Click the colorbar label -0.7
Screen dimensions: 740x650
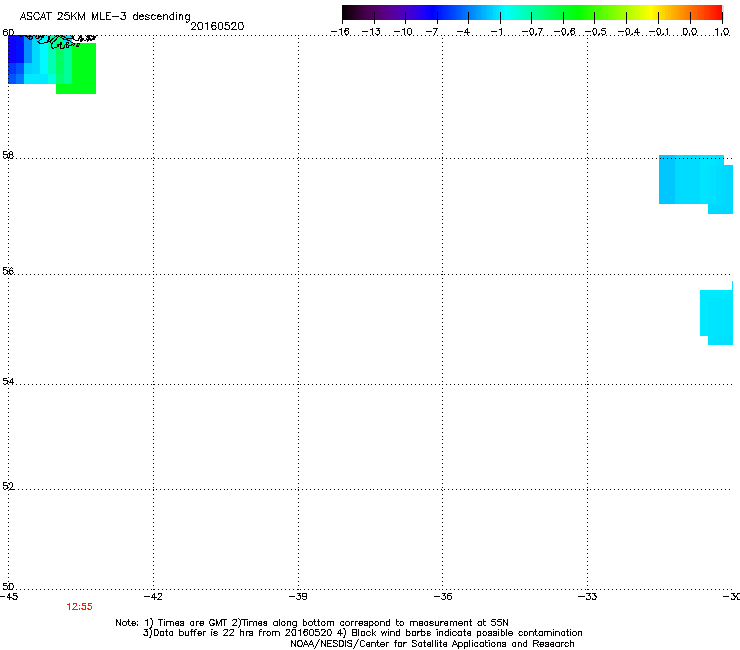tap(532, 32)
